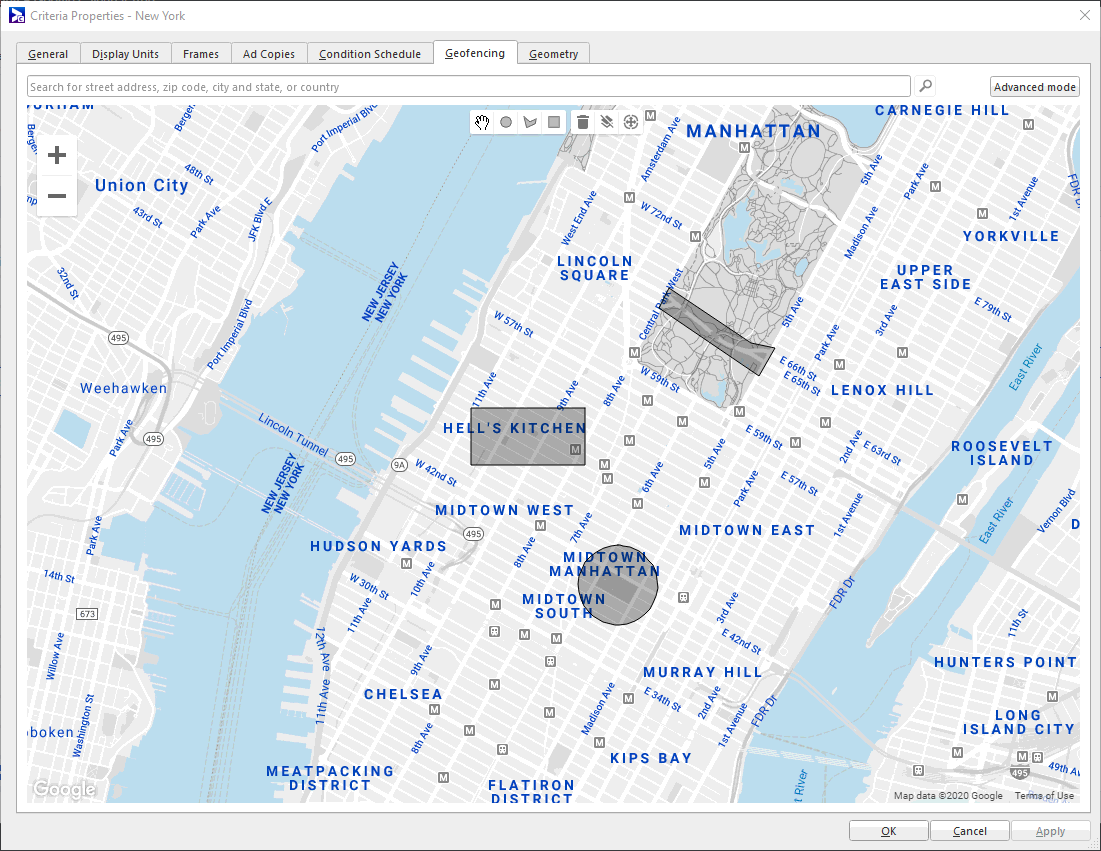Viewport: 1101px width, 851px height.
Task: Choose the circle geofence drawing tool
Action: 506,122
